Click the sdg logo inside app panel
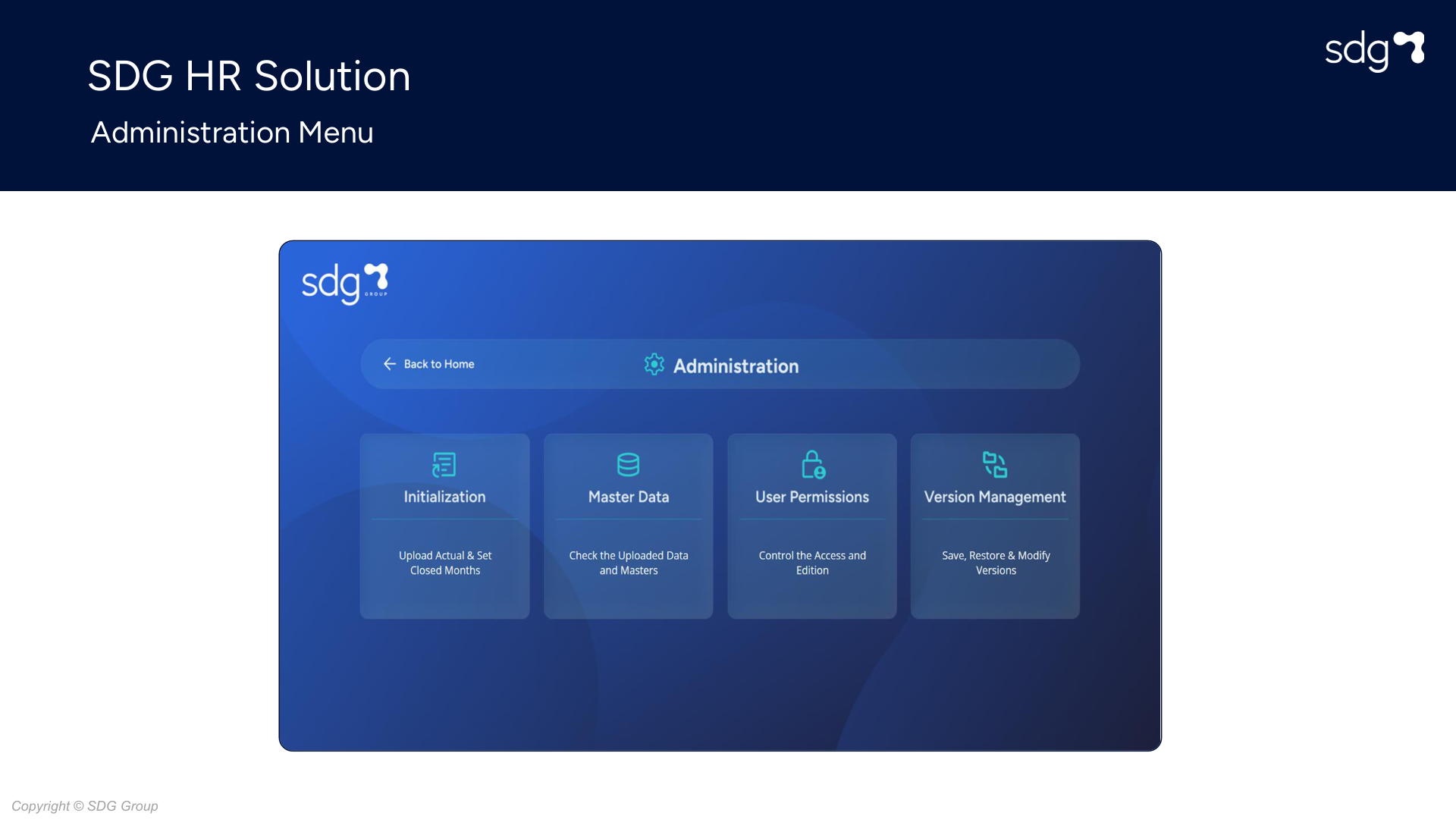The image size is (1456, 819). coord(345,284)
